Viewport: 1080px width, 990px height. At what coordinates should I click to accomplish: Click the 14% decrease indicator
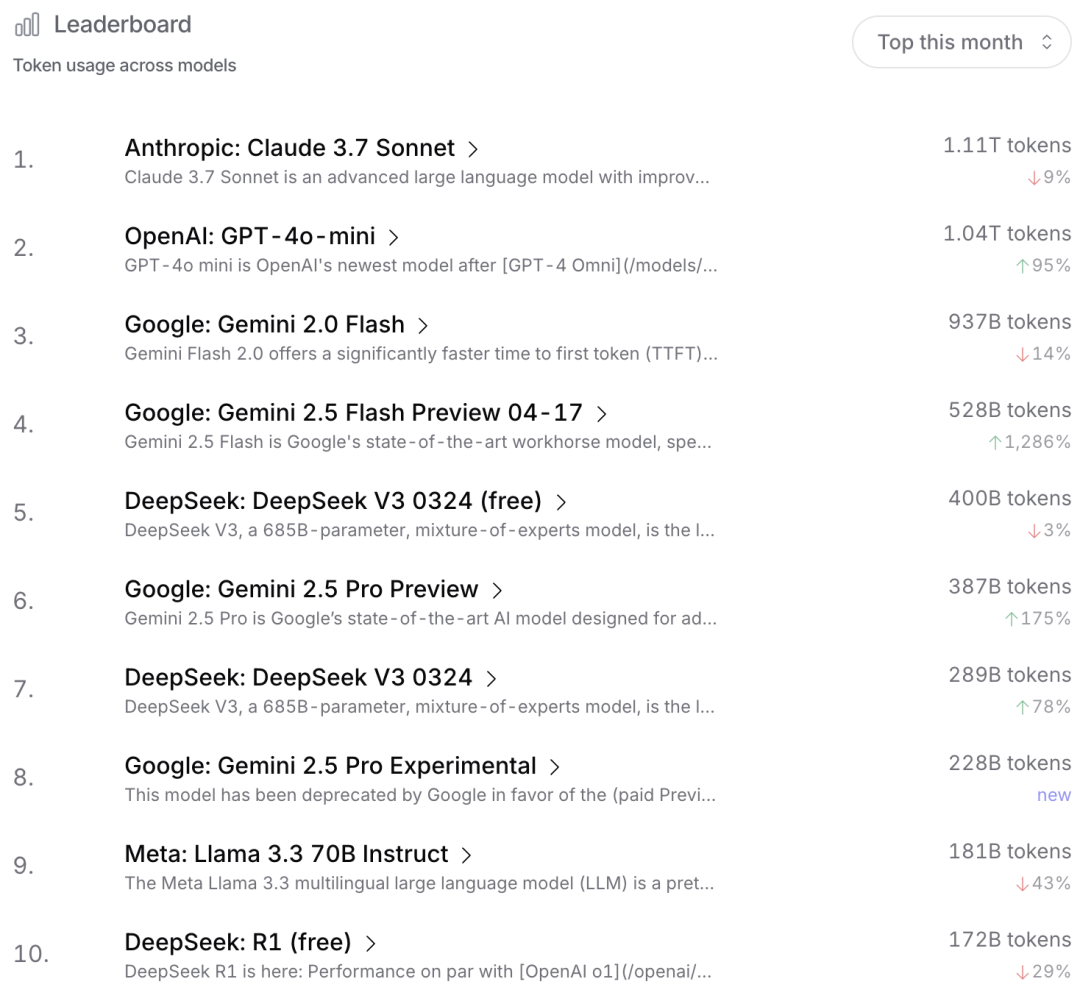click(x=1043, y=353)
